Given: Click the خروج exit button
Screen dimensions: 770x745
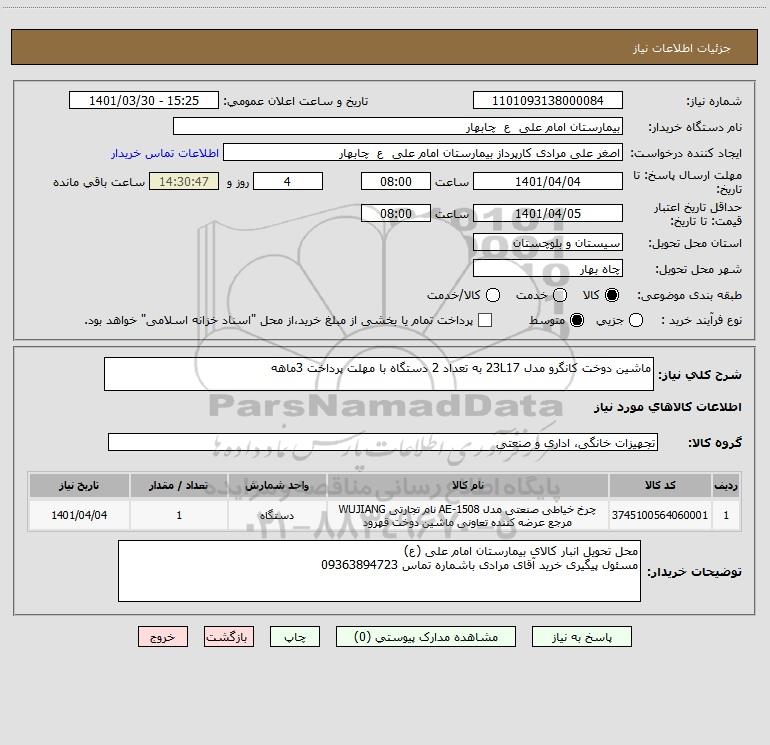Looking at the screenshot, I should coord(163,636).
